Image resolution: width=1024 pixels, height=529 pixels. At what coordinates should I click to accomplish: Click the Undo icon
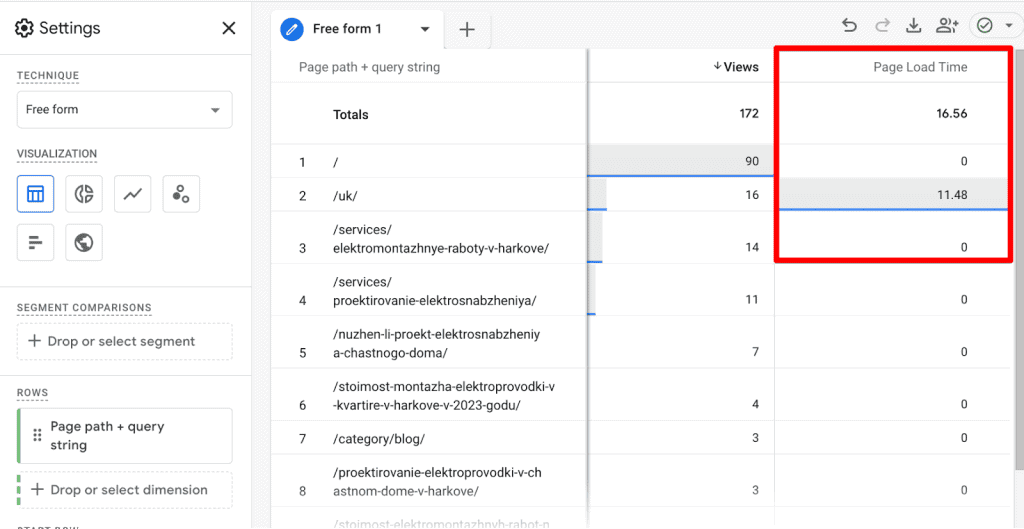coord(849,25)
